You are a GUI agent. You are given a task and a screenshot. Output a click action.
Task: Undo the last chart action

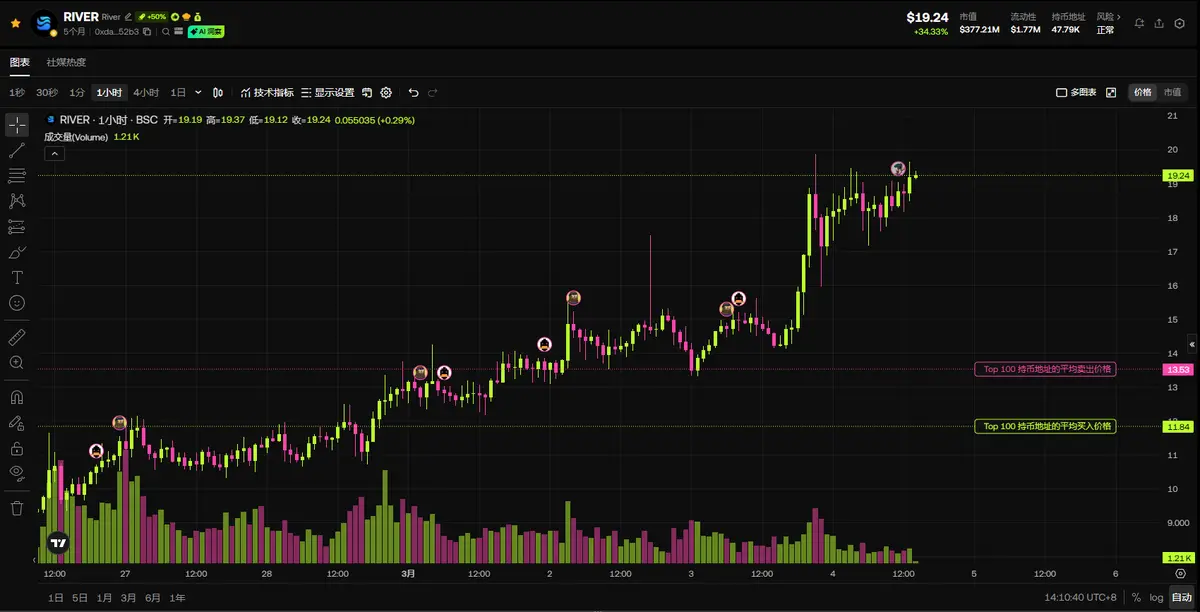(x=413, y=92)
